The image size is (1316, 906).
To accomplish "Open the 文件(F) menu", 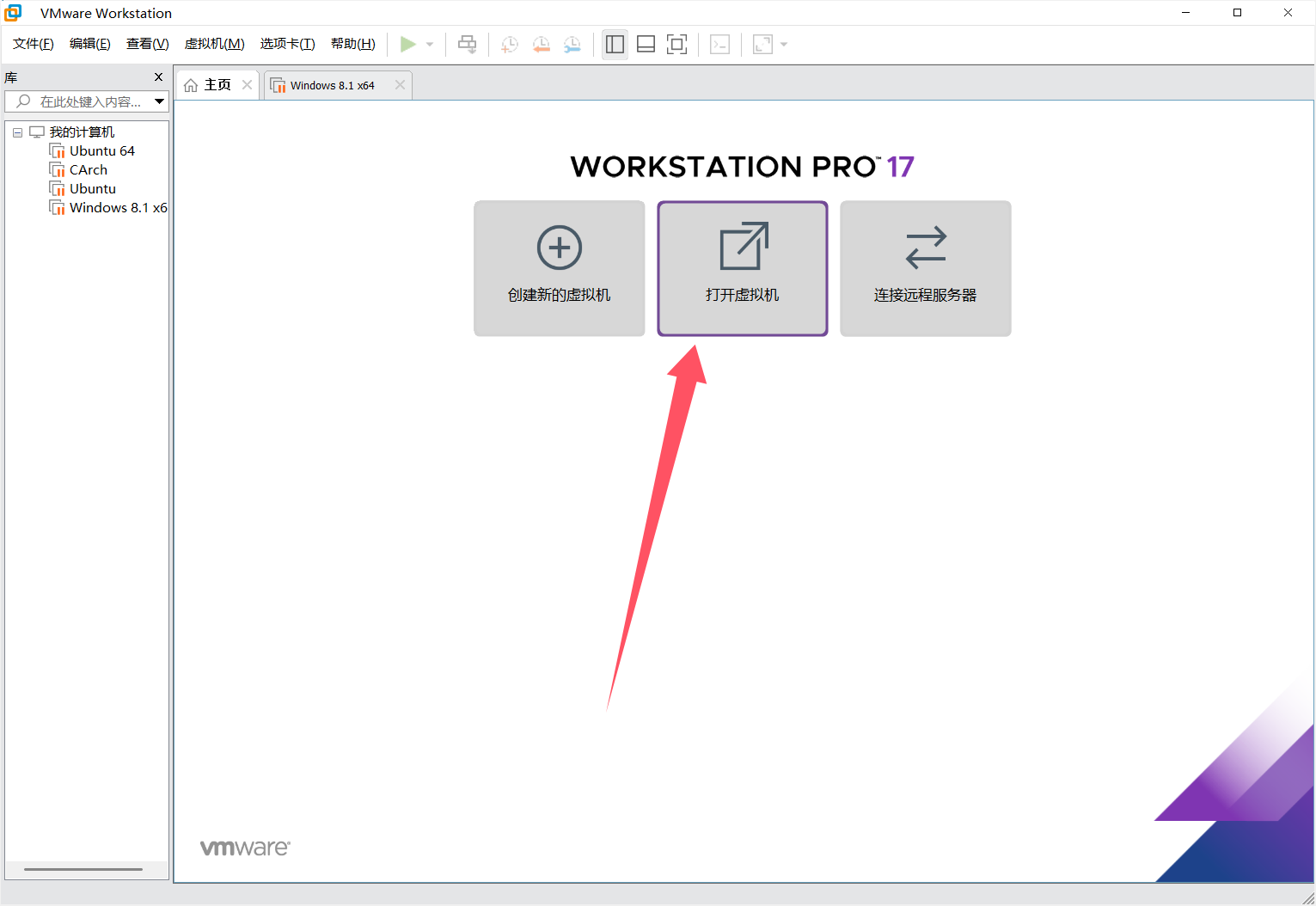I will (x=34, y=44).
